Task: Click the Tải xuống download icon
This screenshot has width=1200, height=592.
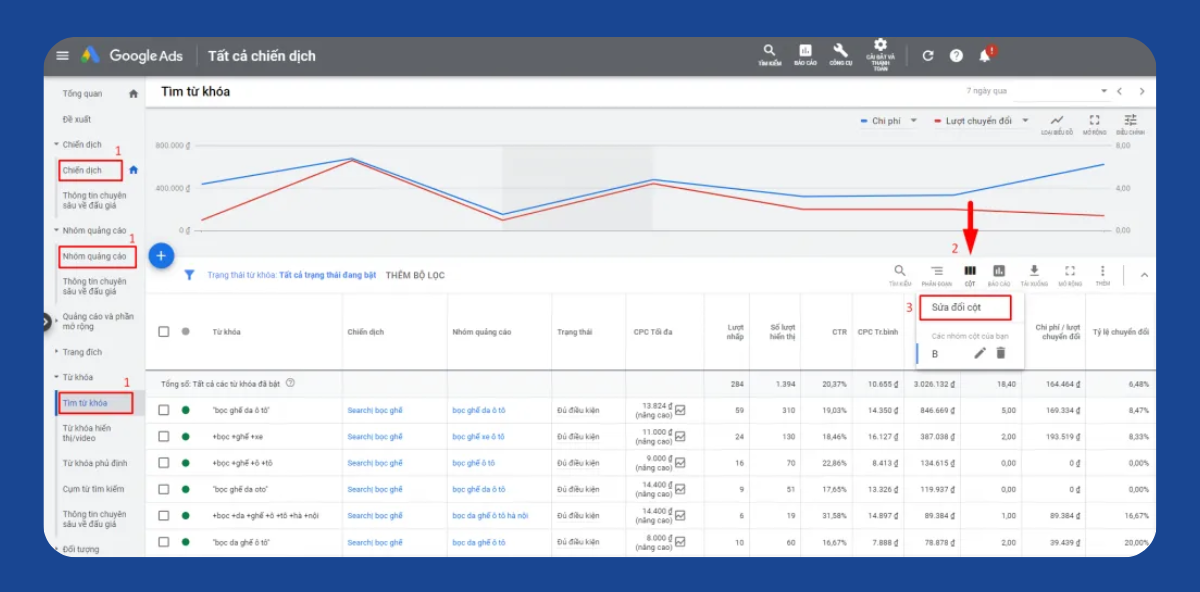Action: (1034, 272)
